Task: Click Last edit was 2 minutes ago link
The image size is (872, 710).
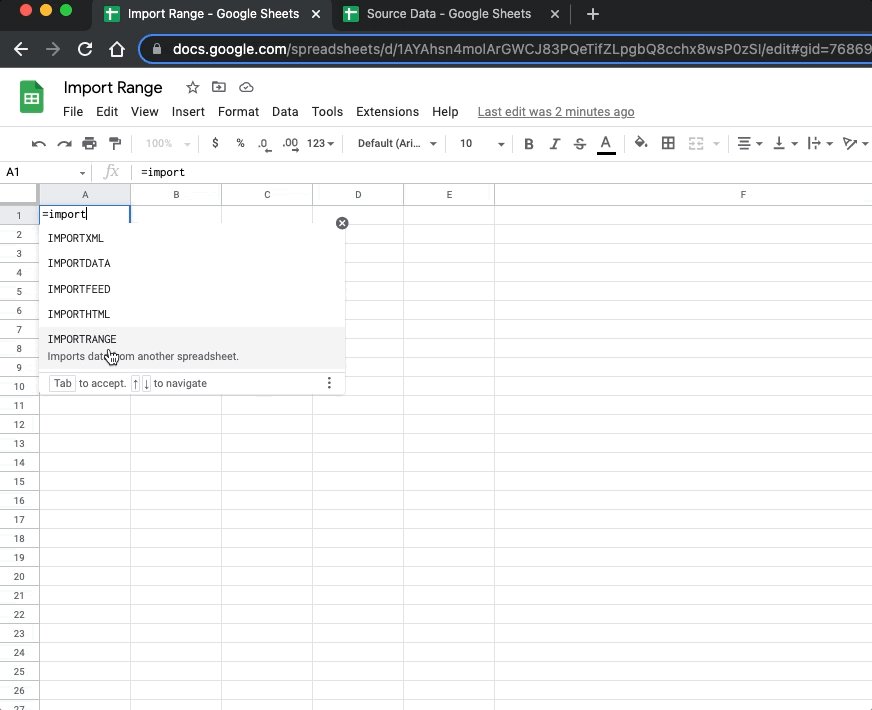Action: (556, 112)
